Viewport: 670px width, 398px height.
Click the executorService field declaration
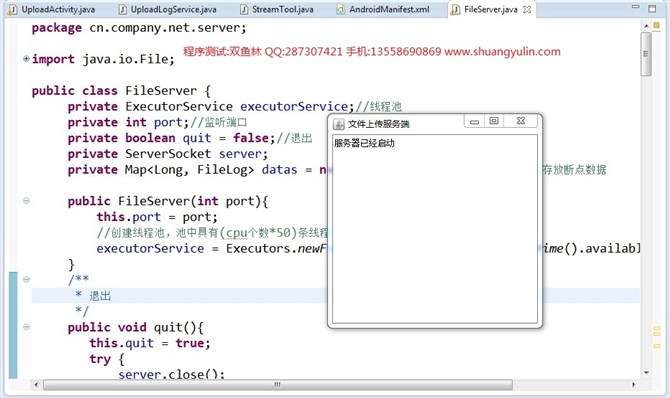tap(211, 106)
